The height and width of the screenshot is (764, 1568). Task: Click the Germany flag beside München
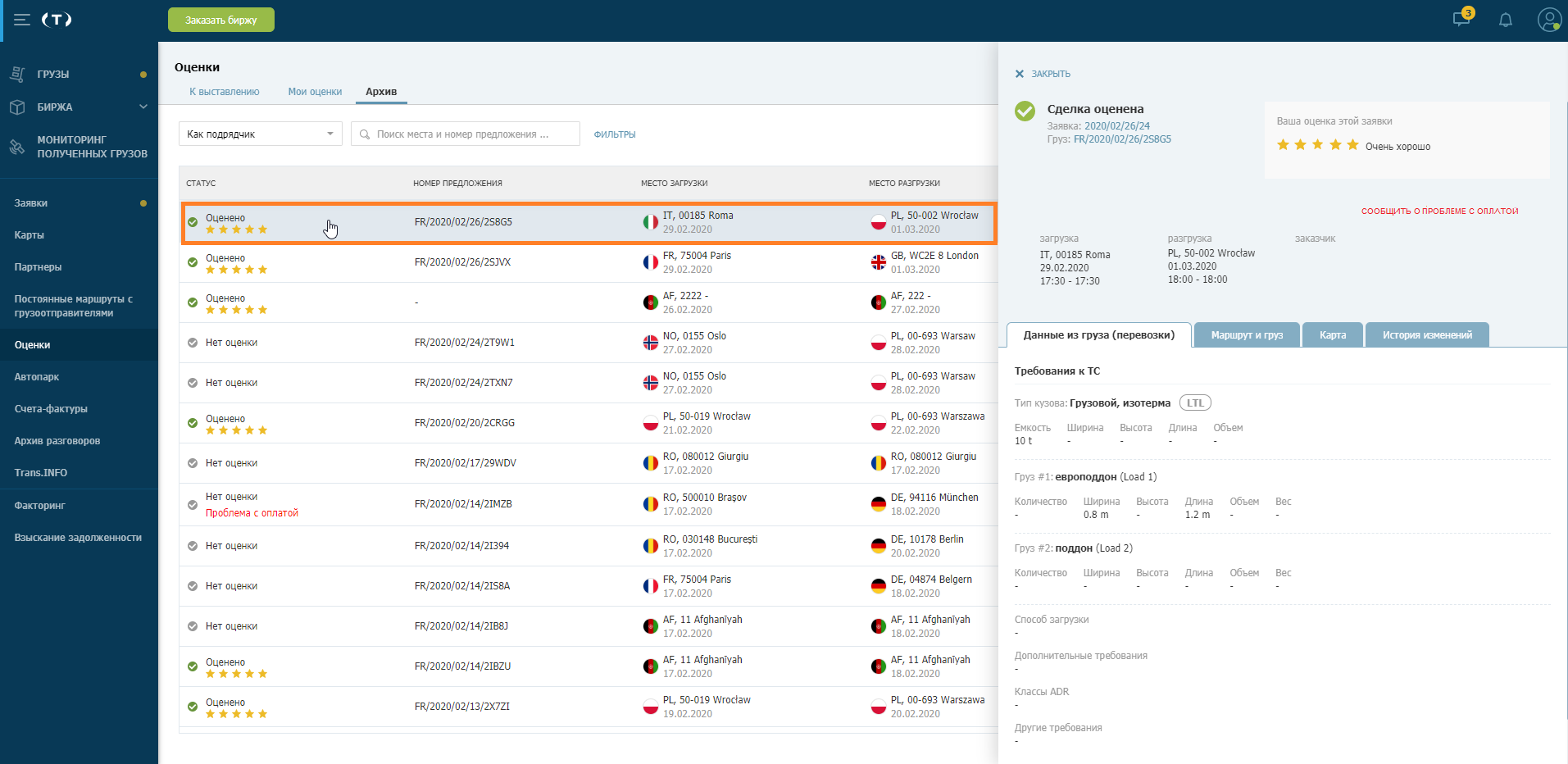tap(879, 504)
